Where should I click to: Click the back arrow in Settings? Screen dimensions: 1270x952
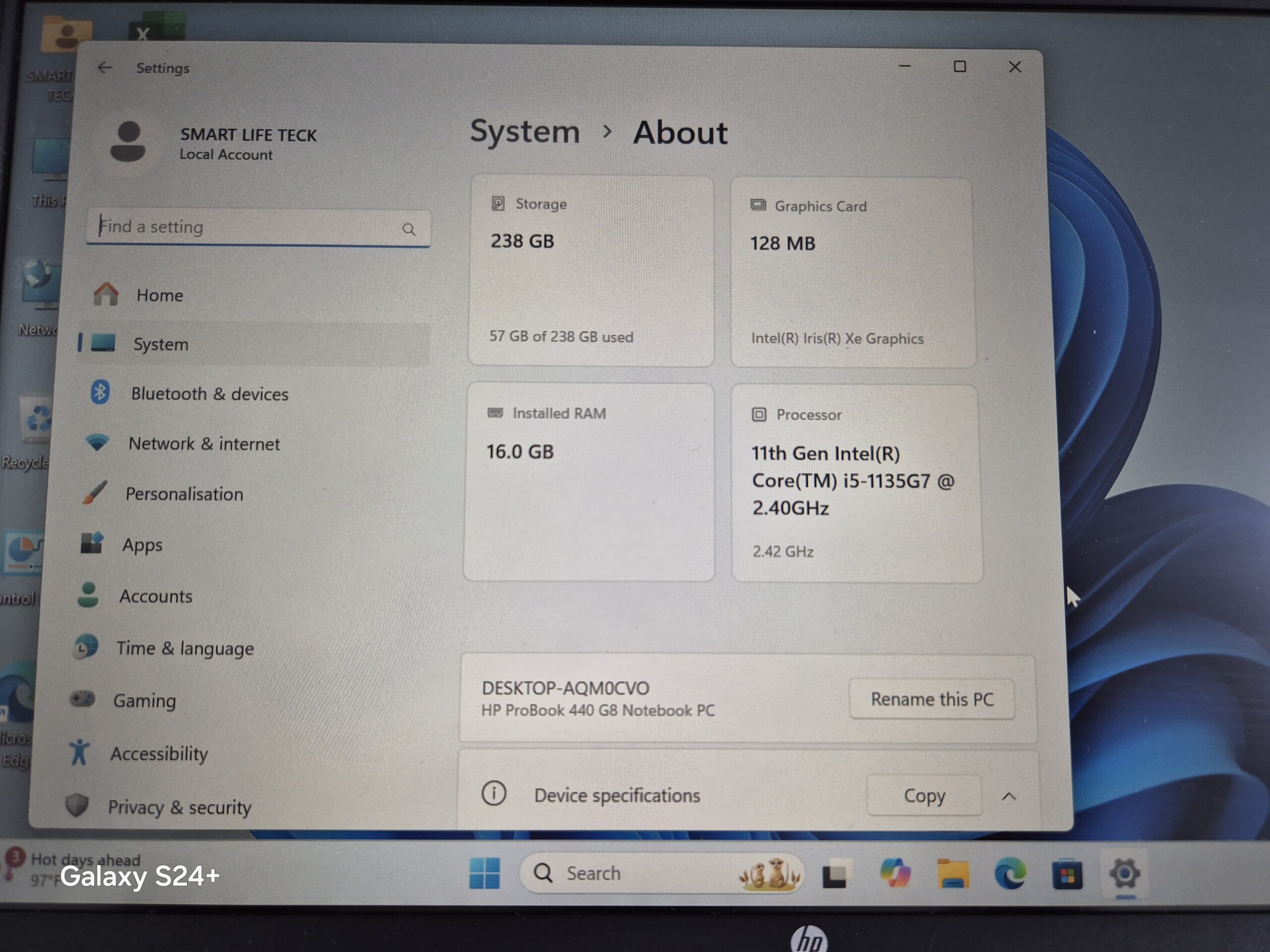click(x=105, y=68)
